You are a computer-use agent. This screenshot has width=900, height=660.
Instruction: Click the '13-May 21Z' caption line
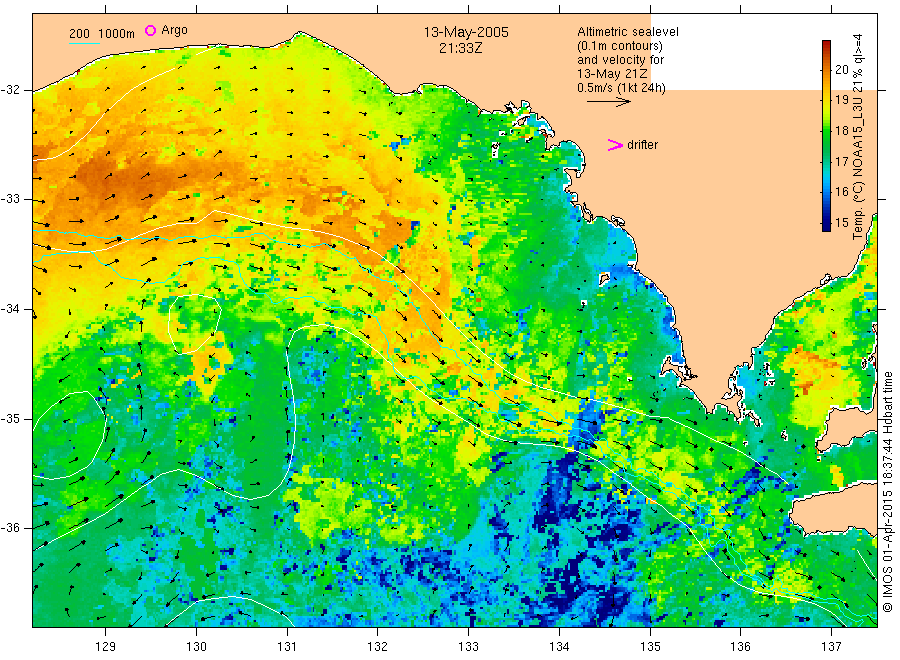coord(612,74)
